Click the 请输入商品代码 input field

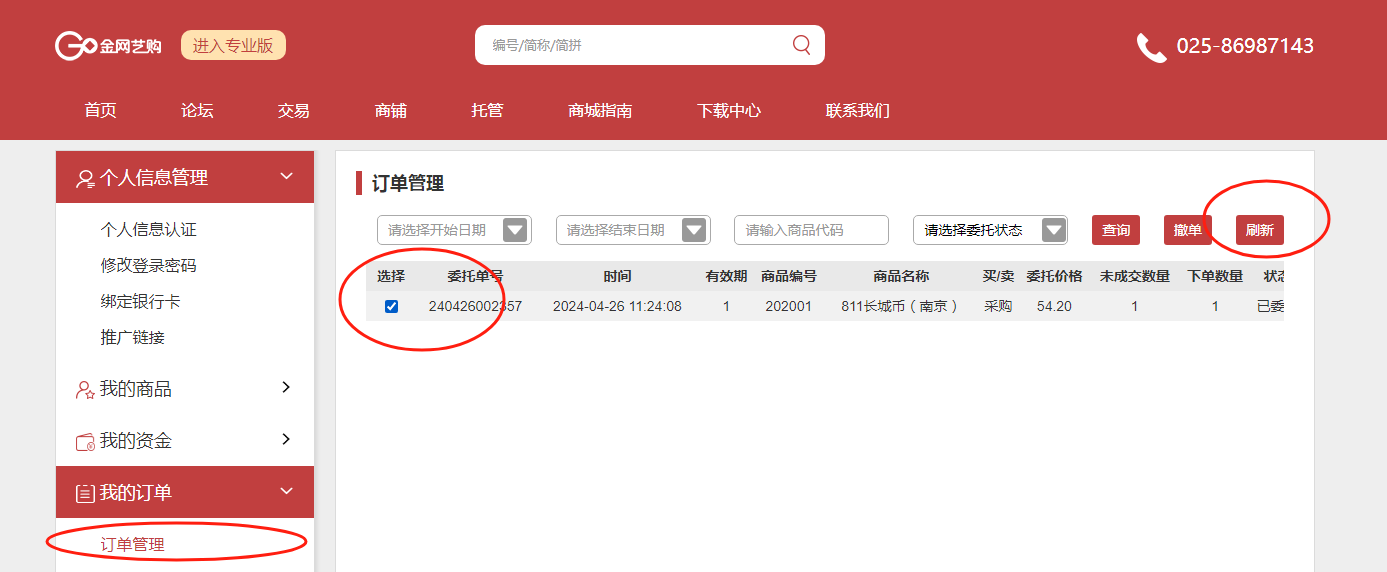[x=811, y=230]
